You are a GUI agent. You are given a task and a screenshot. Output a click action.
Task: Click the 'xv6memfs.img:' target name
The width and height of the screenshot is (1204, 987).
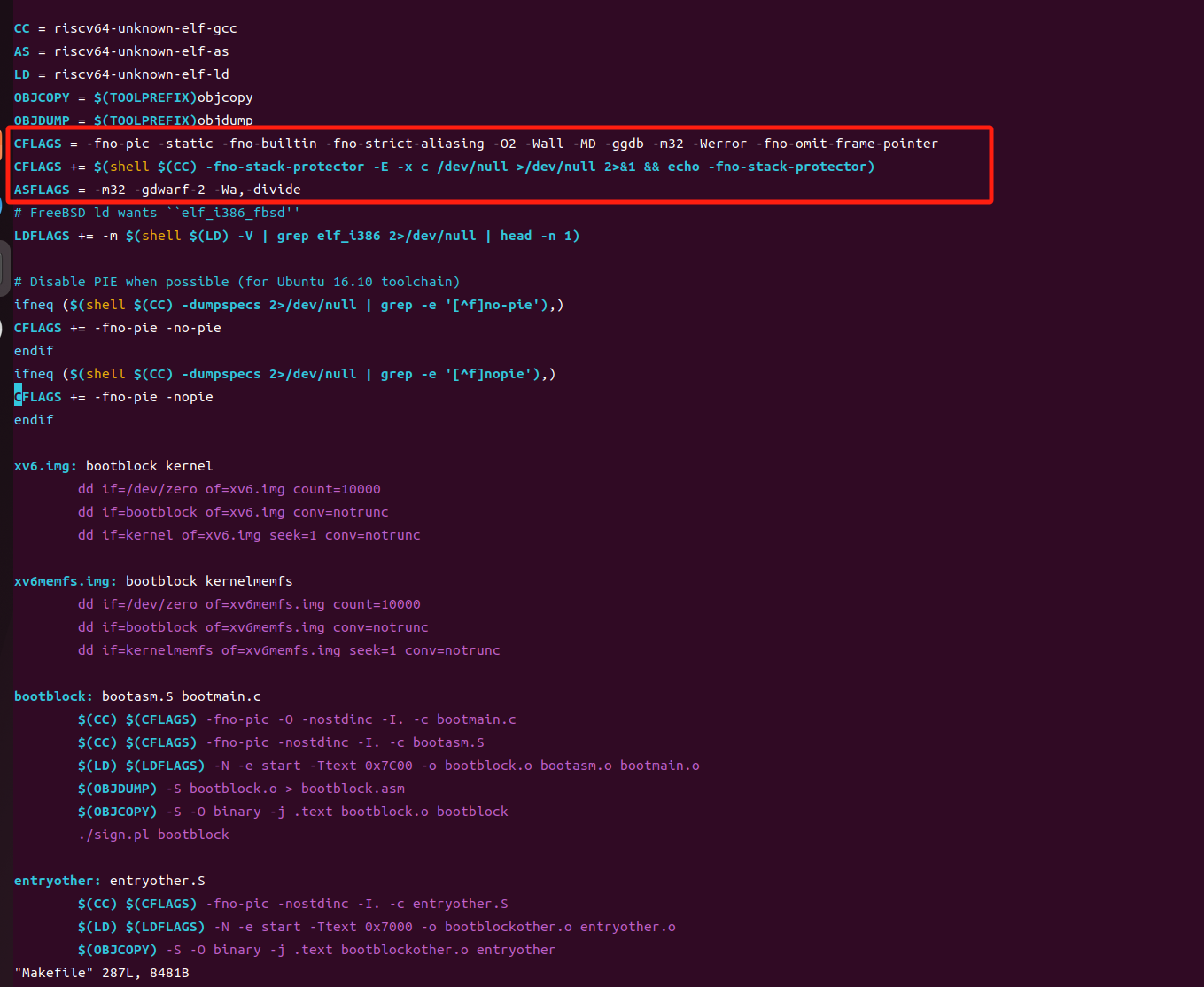tap(66, 581)
